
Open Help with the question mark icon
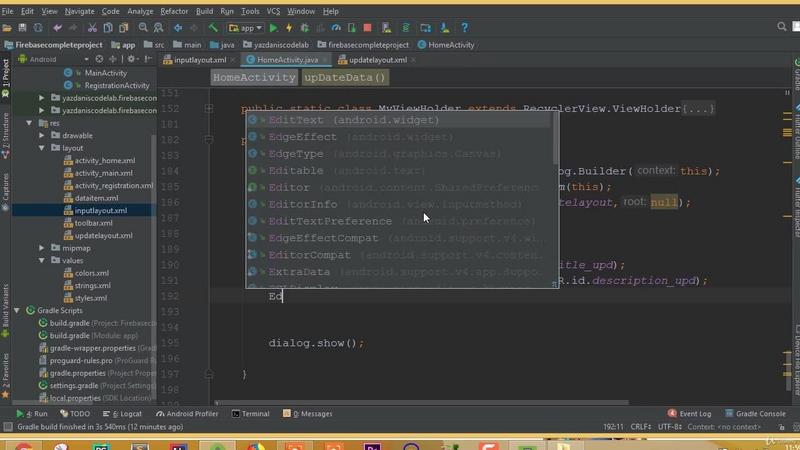point(464,28)
